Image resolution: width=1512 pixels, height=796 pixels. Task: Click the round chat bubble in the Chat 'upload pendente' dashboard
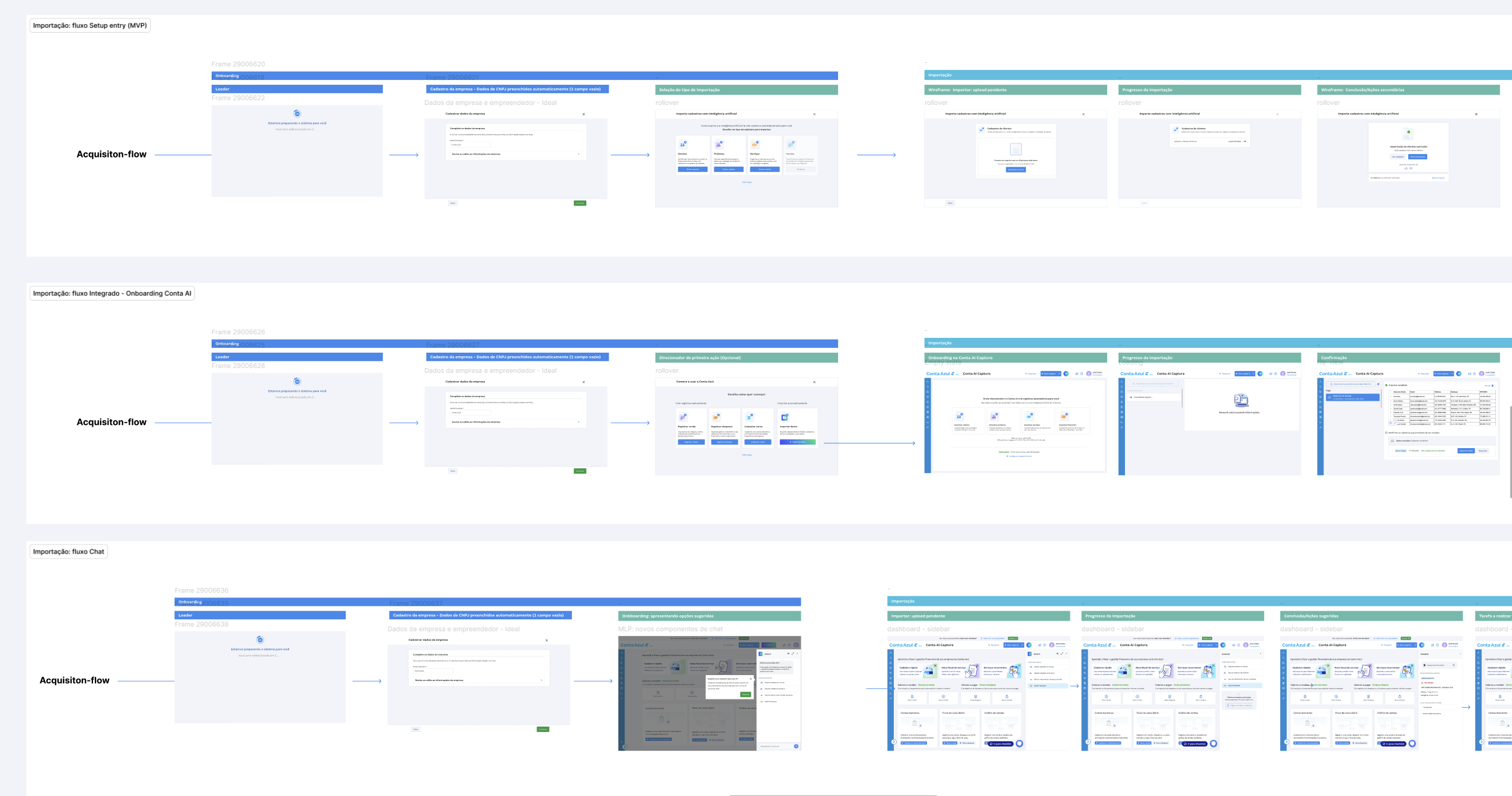tap(1019, 744)
